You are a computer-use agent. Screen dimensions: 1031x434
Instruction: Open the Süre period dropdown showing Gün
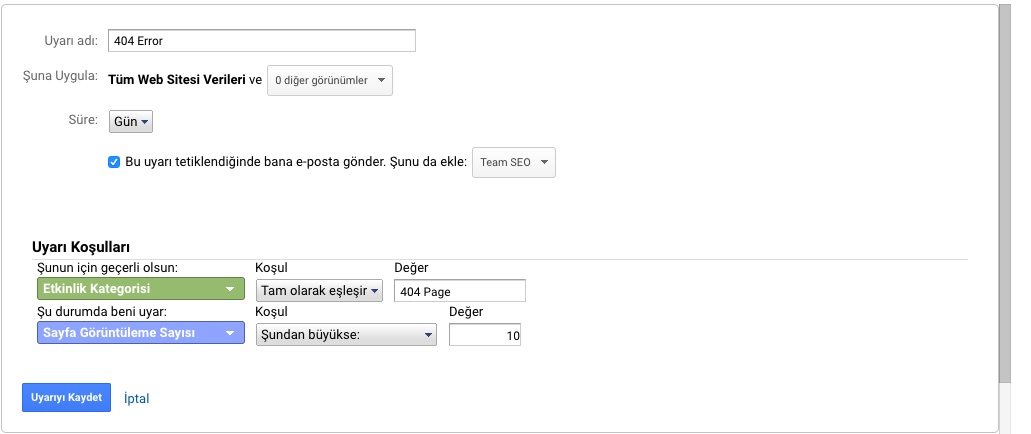130,122
